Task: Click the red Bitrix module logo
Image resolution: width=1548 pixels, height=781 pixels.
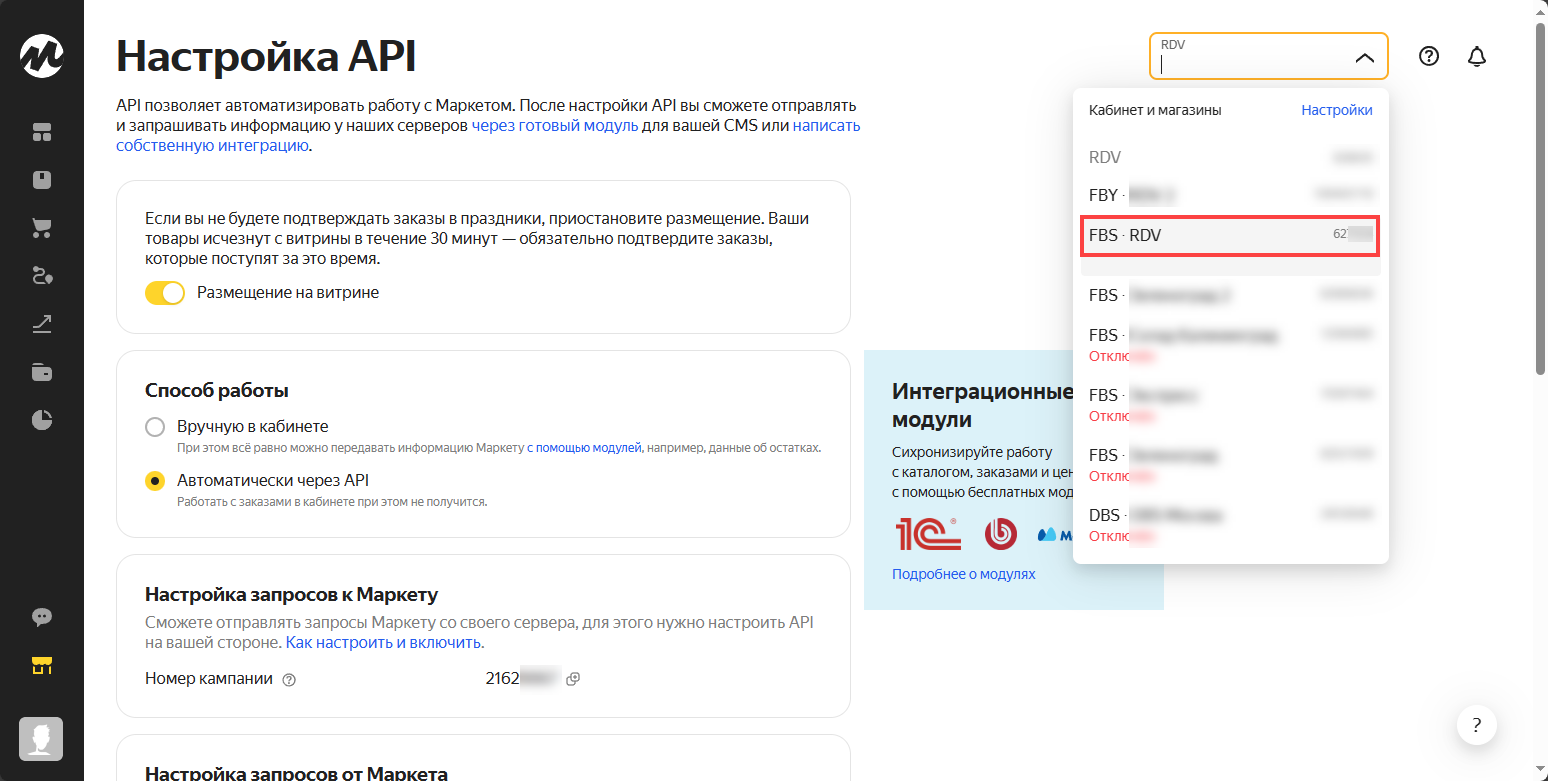Action: [1000, 534]
